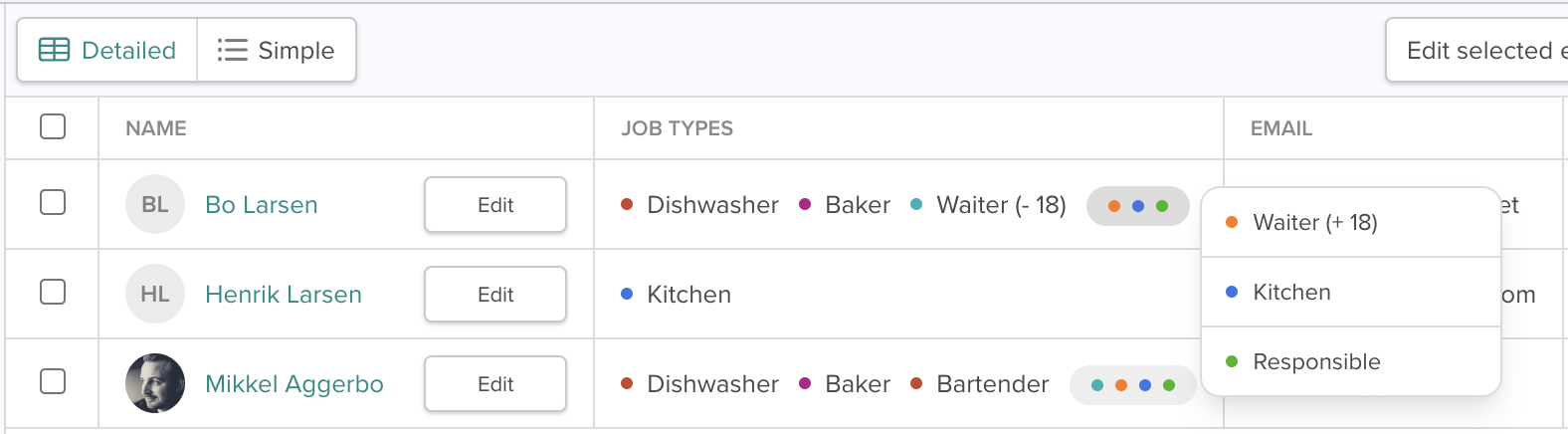Click Bo Larsen's BL avatar

(155, 204)
